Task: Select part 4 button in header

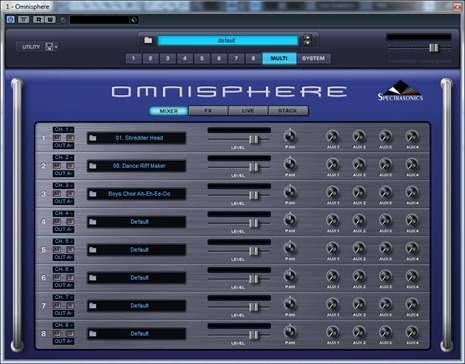Action: pos(185,58)
